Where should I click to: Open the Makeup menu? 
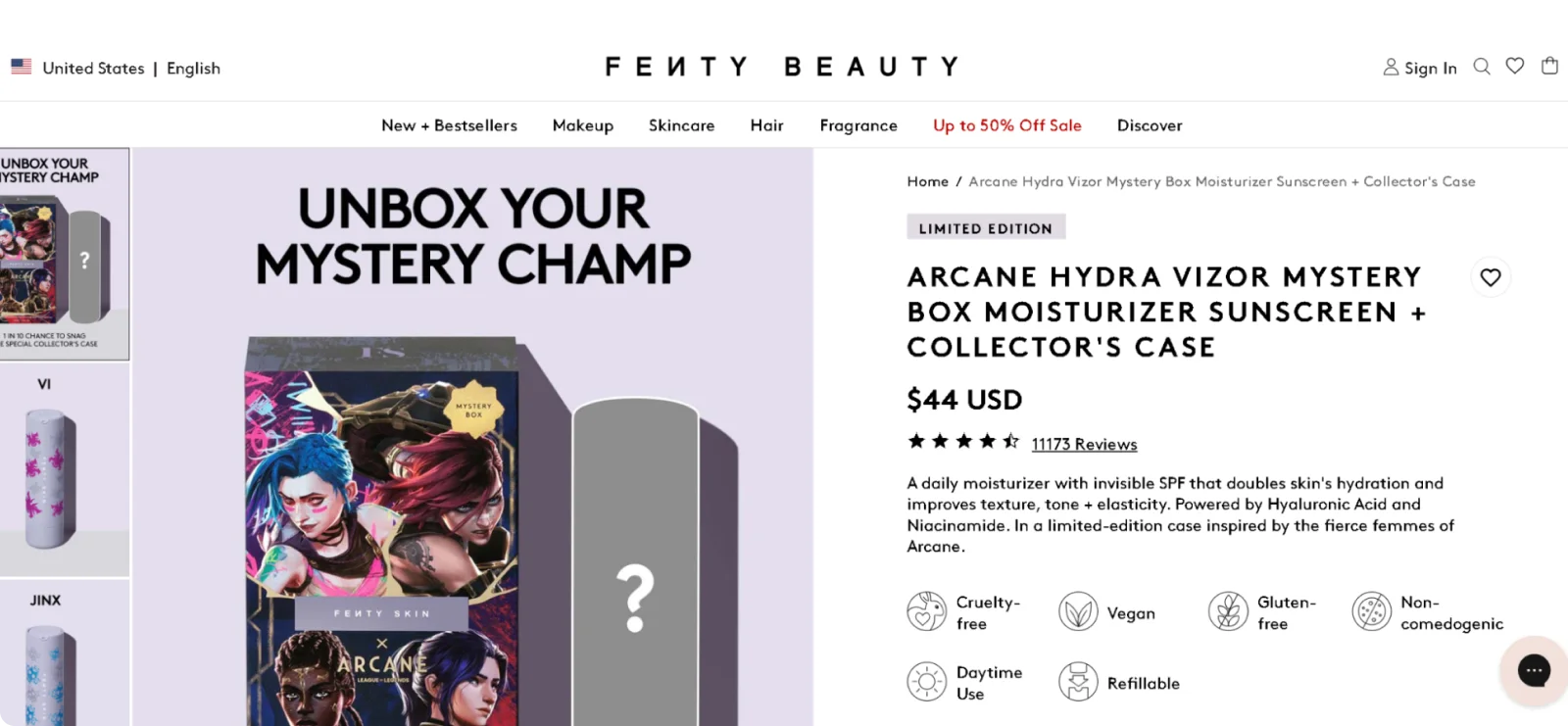coord(583,125)
